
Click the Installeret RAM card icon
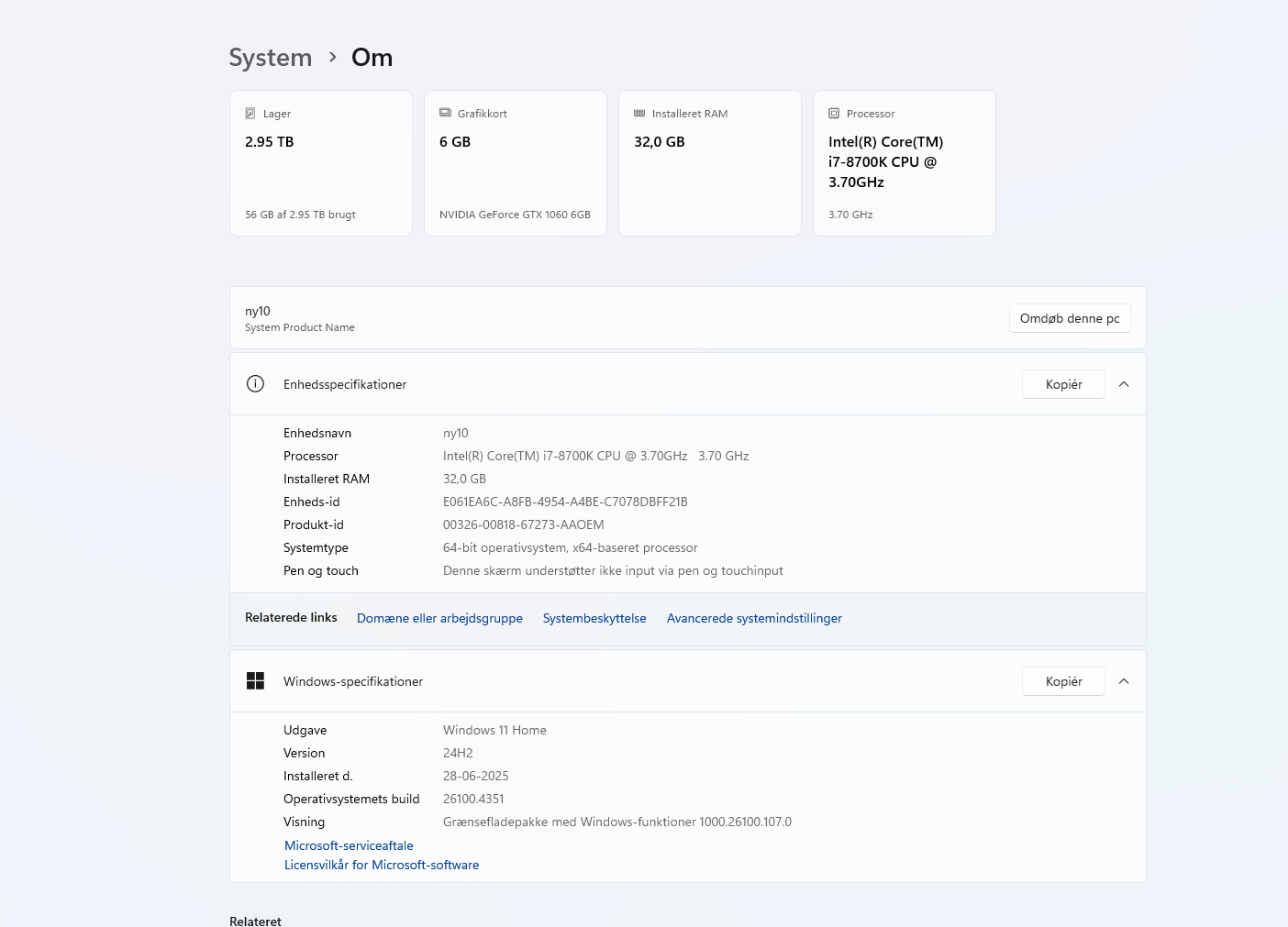pos(639,114)
